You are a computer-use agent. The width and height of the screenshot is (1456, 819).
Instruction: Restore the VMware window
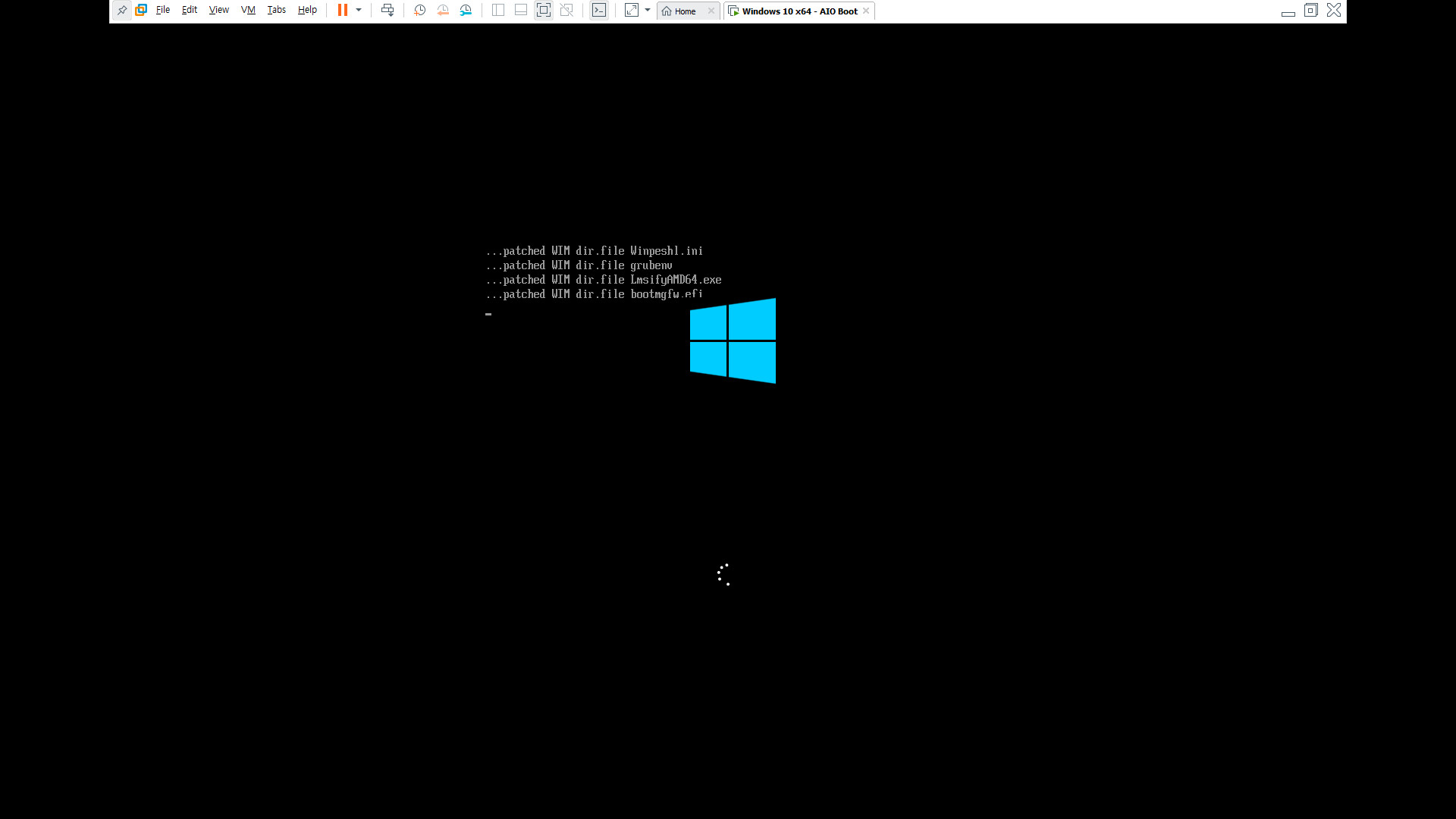pos(1311,11)
